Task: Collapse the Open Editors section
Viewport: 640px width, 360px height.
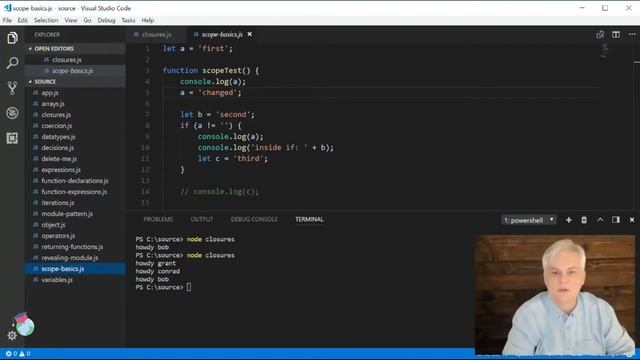Action: (x=76, y=49)
